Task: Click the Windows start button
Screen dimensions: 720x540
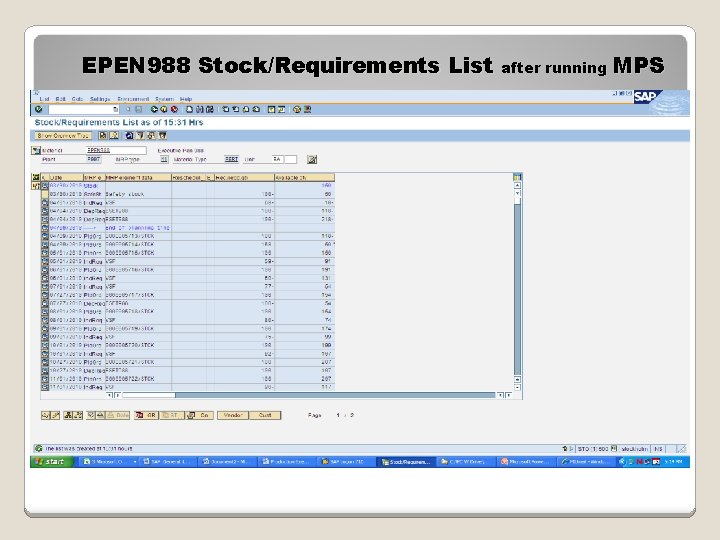Action: pyautogui.click(x=51, y=461)
